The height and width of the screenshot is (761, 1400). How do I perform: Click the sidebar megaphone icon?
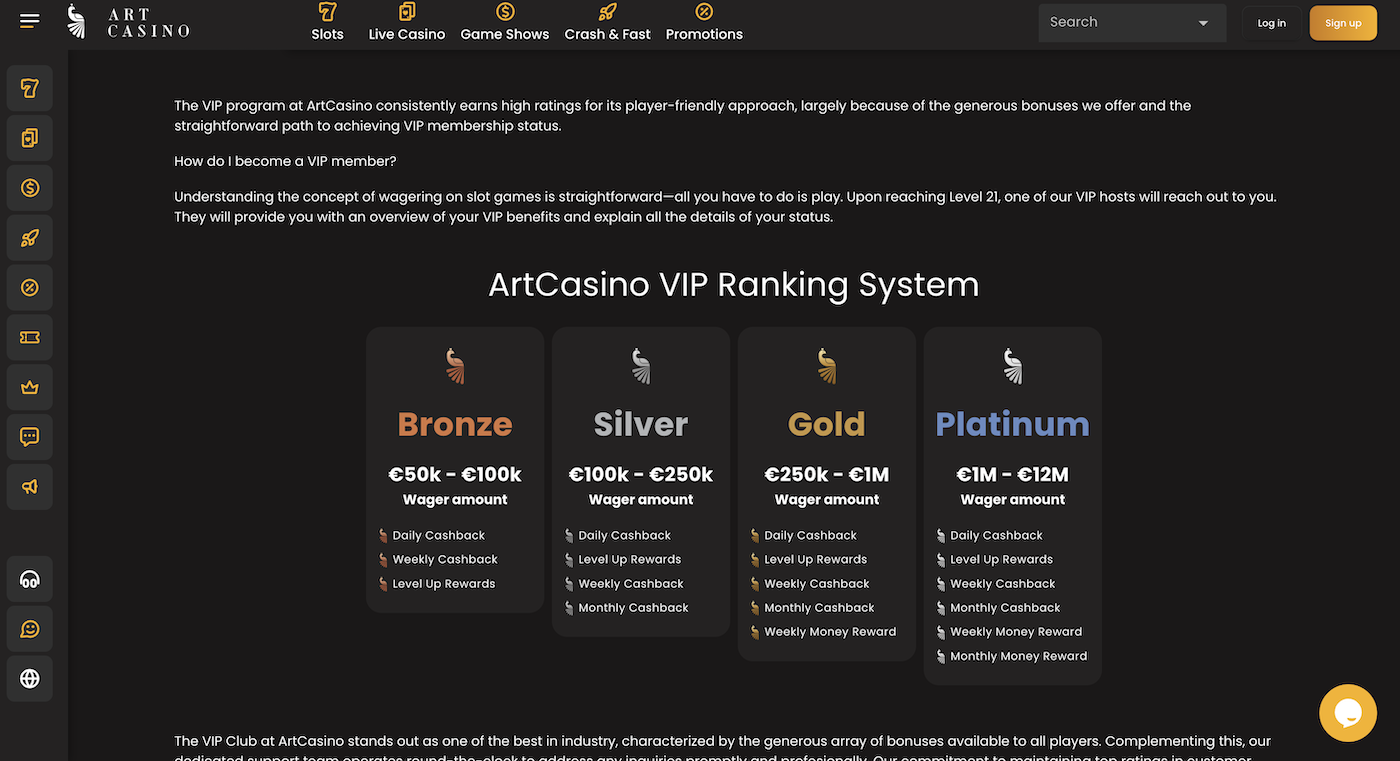[x=30, y=487]
